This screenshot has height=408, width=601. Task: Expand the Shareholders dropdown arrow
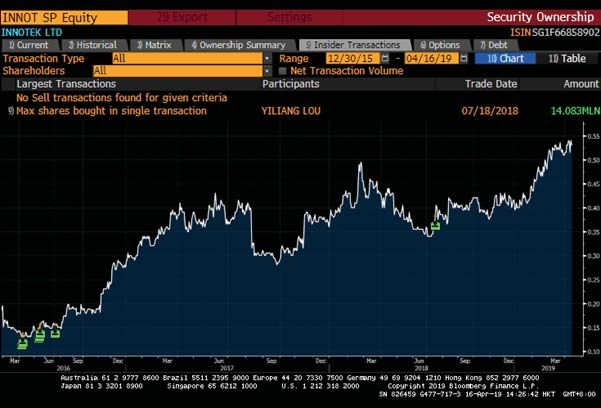[267, 71]
